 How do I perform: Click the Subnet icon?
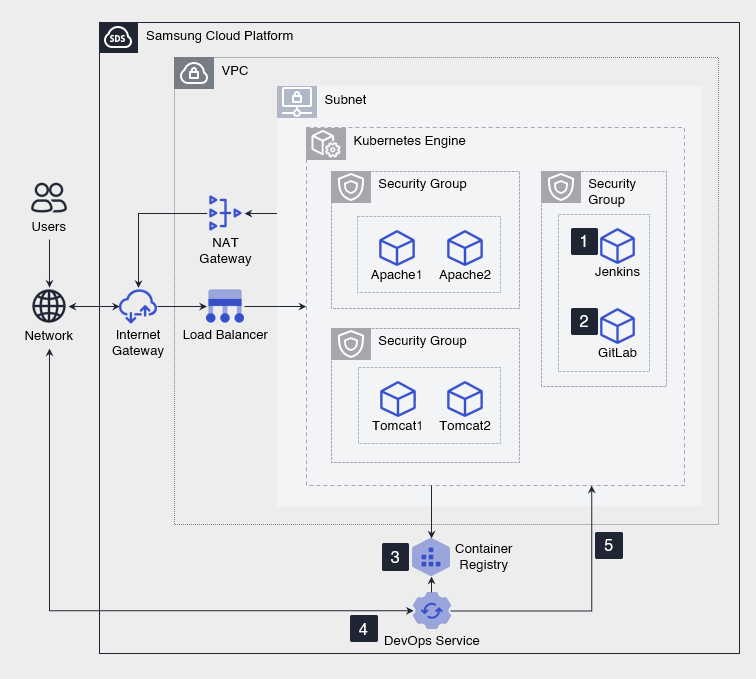pyautogui.click(x=297, y=101)
